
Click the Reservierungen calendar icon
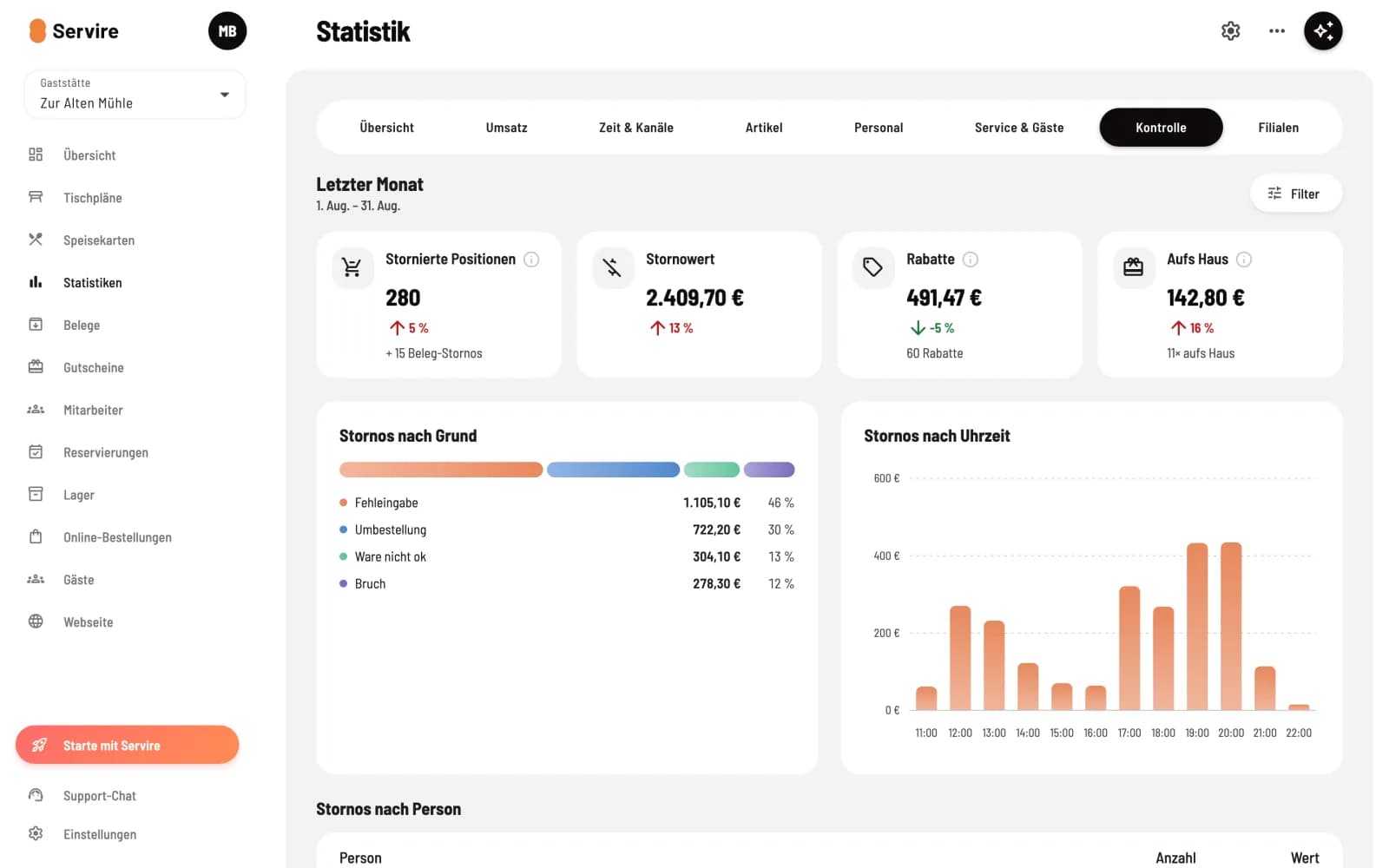pos(36,452)
